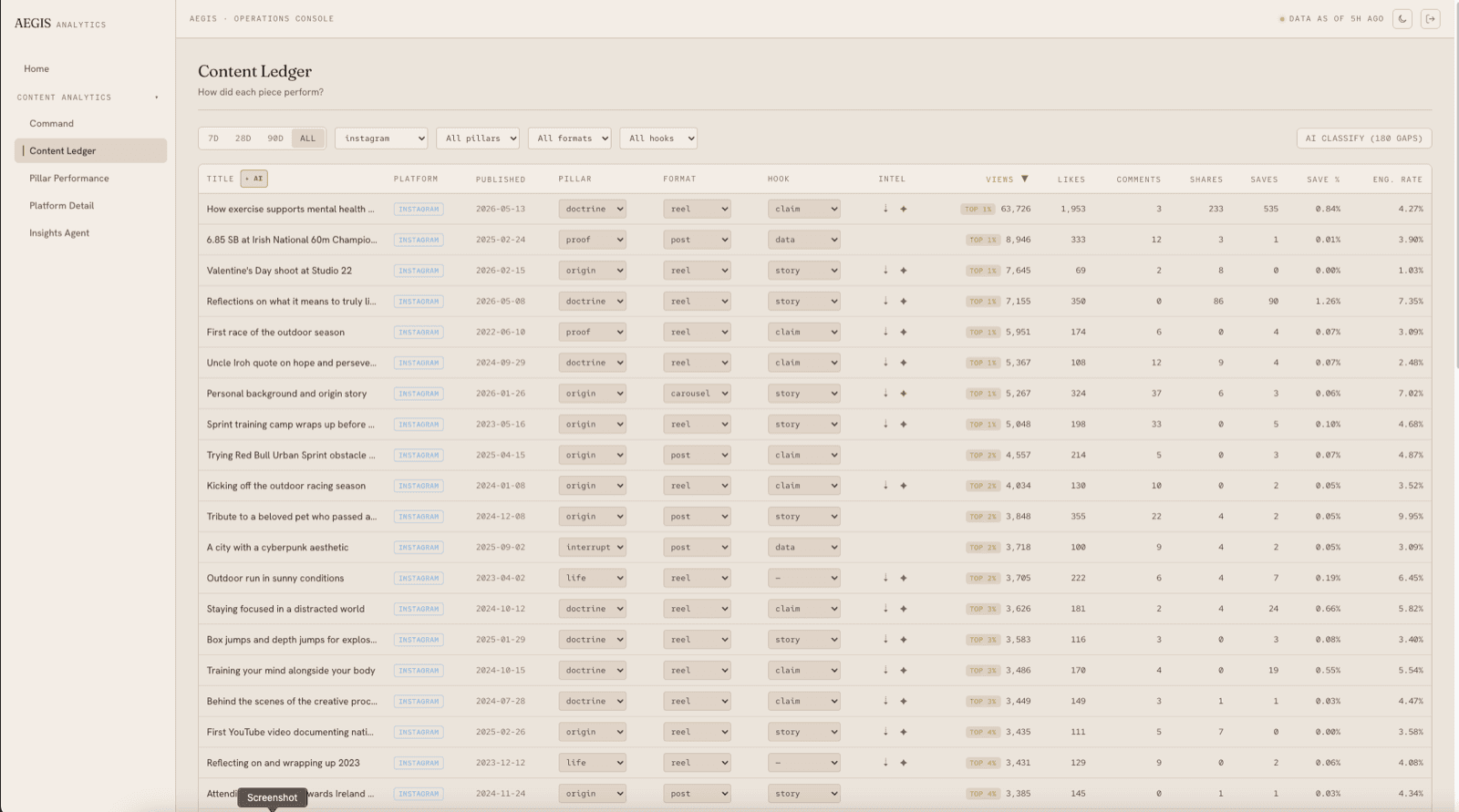Collapse the Content Analytics sidebar section
Screen dimensions: 1459x812
pyautogui.click(x=88, y=98)
